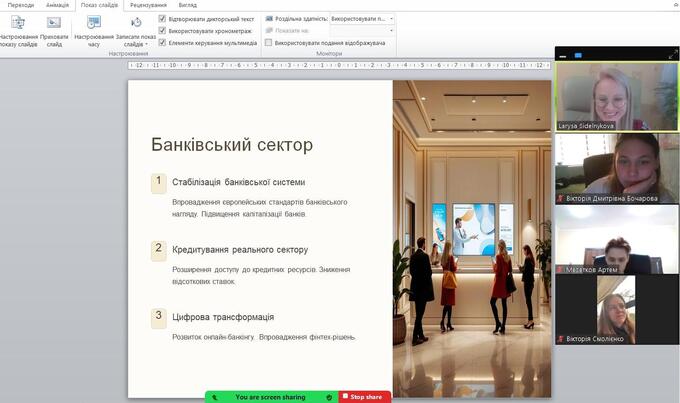Switch to Рецензування tab
Viewport: 680px width, 403px height.
click(x=148, y=5)
